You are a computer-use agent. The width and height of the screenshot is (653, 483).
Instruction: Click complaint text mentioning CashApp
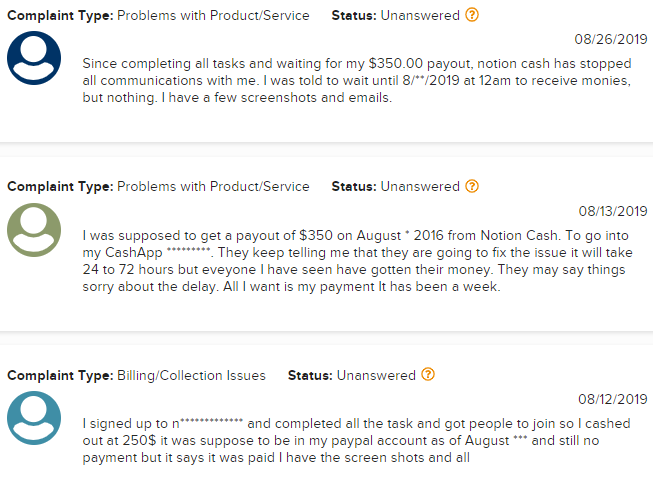(x=357, y=261)
